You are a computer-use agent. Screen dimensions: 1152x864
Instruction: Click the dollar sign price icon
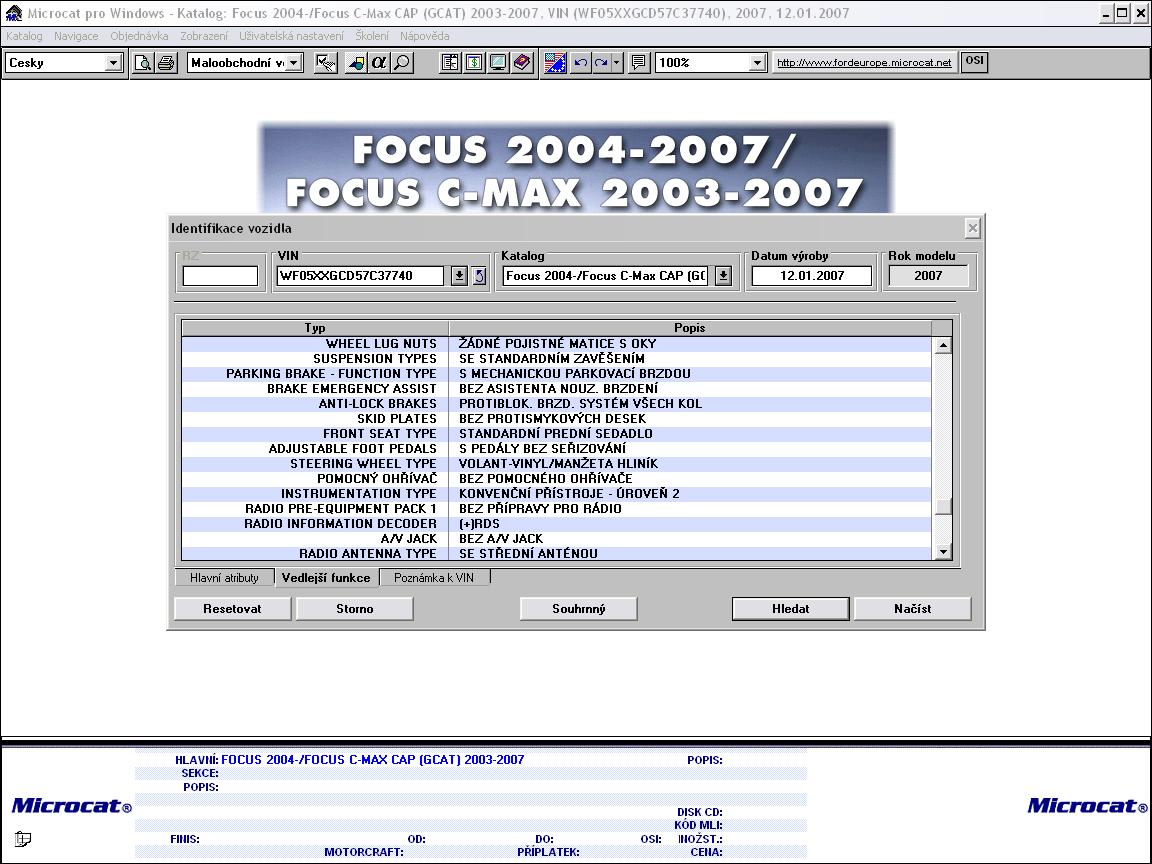[473, 63]
